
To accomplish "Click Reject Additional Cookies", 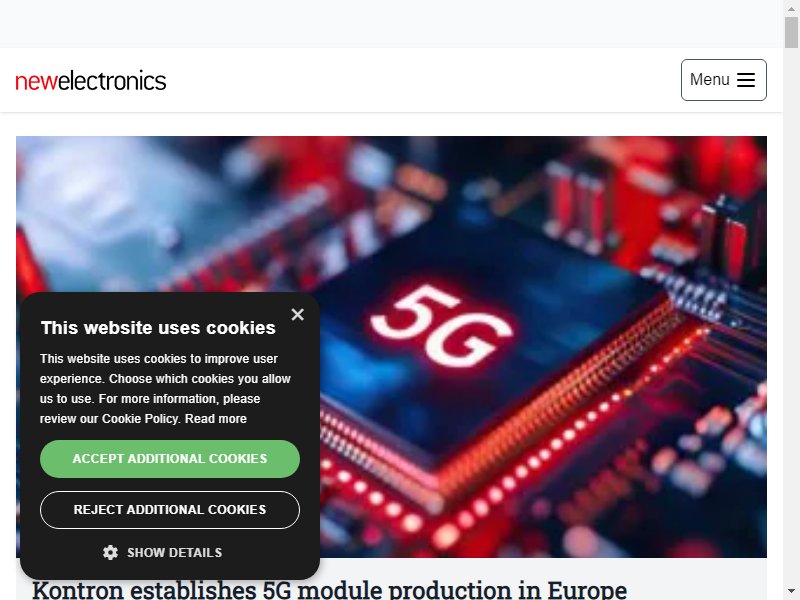I will [x=170, y=510].
